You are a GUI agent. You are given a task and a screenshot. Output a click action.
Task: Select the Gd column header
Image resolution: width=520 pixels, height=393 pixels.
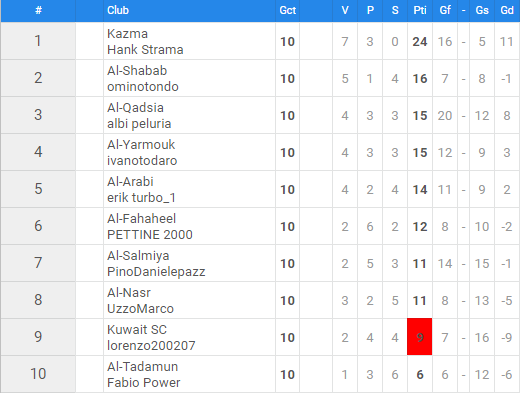click(x=507, y=10)
